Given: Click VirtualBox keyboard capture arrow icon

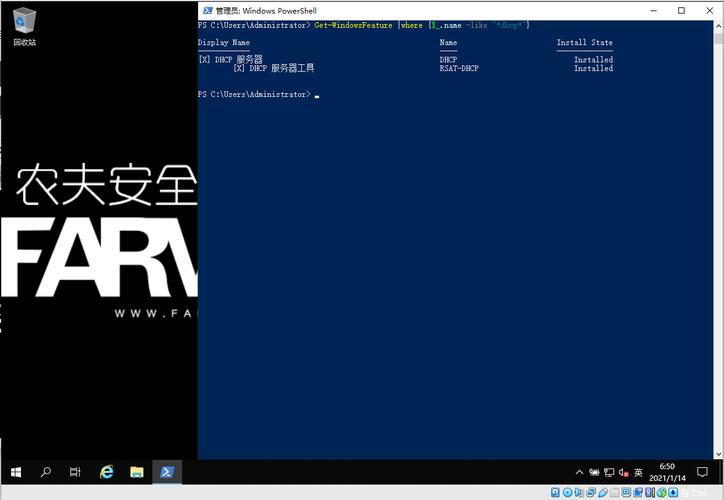Looking at the screenshot, I should click(x=673, y=492).
